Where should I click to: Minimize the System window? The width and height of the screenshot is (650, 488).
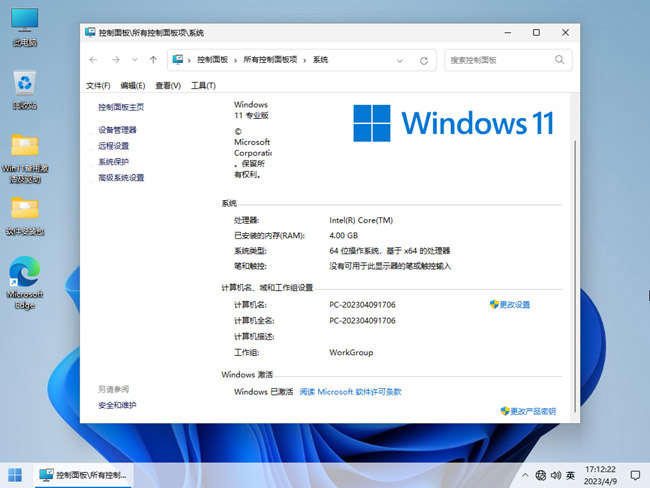508,32
